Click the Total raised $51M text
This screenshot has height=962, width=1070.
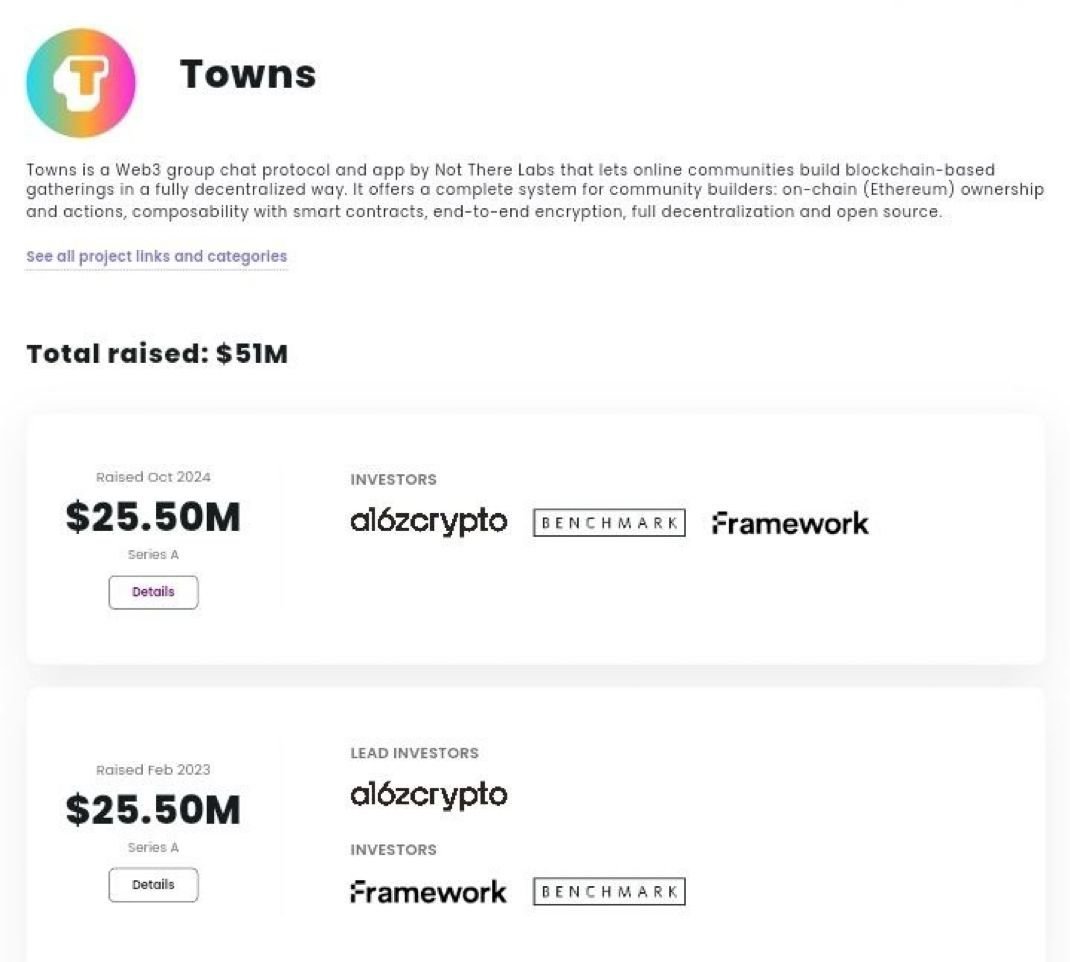(157, 353)
